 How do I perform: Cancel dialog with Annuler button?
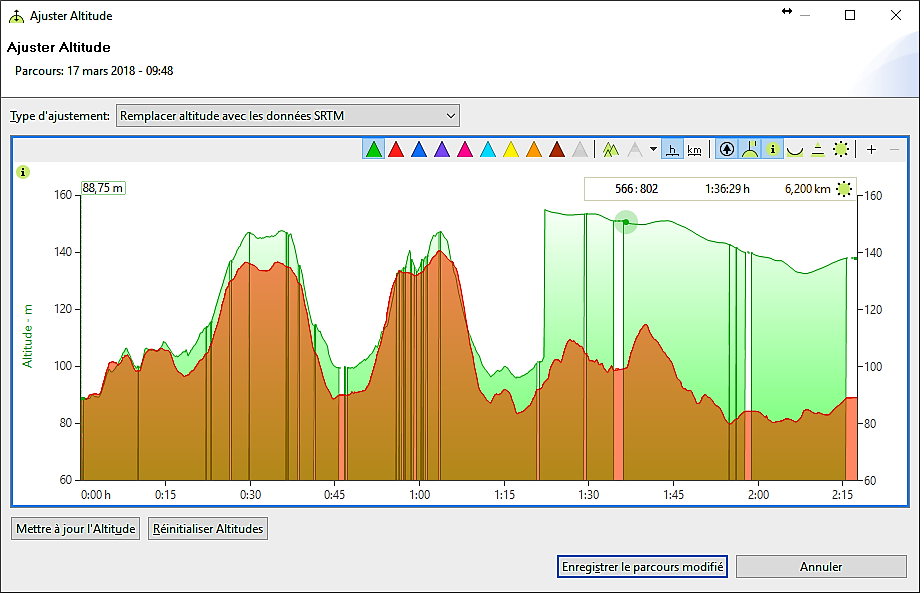[821, 567]
